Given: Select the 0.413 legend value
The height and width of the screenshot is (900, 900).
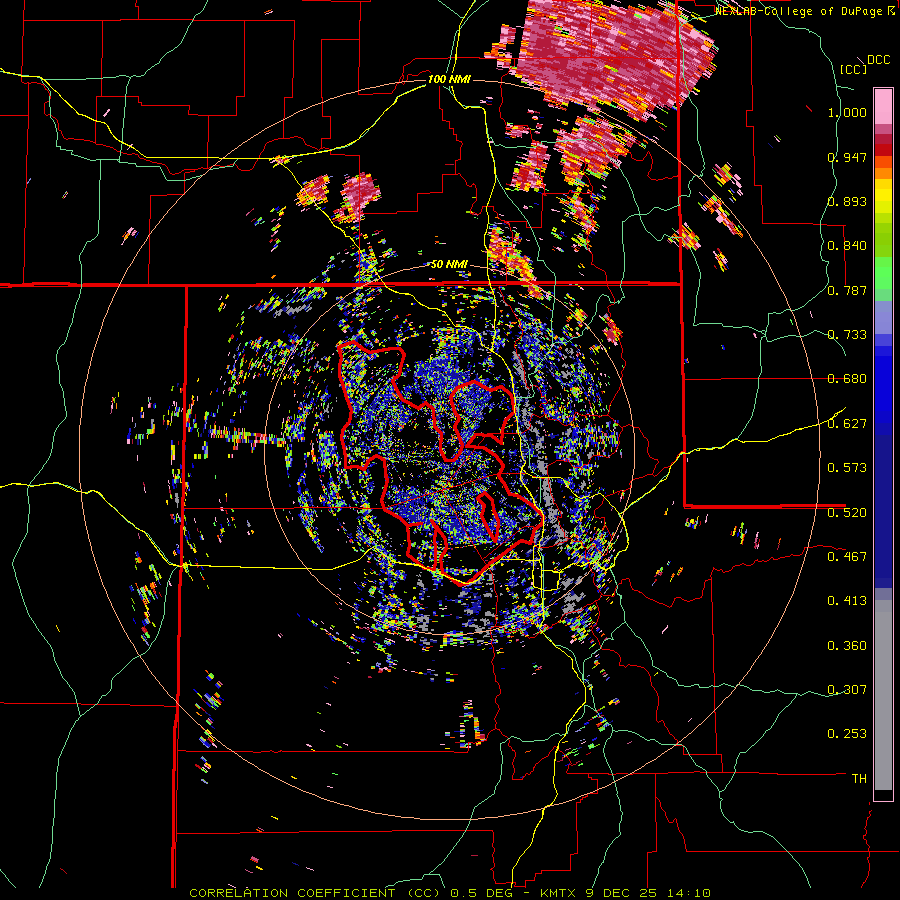Looking at the screenshot, I should (847, 601).
